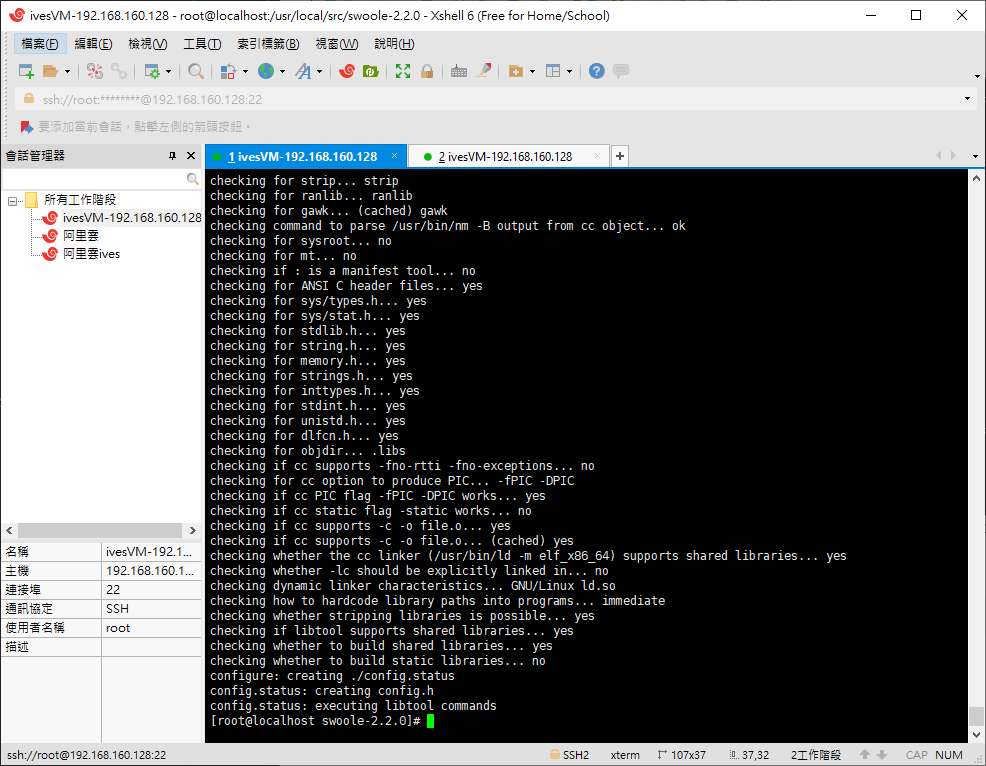986x766 pixels.
Task: Pin the 會話管理器 panel
Action: (172, 155)
